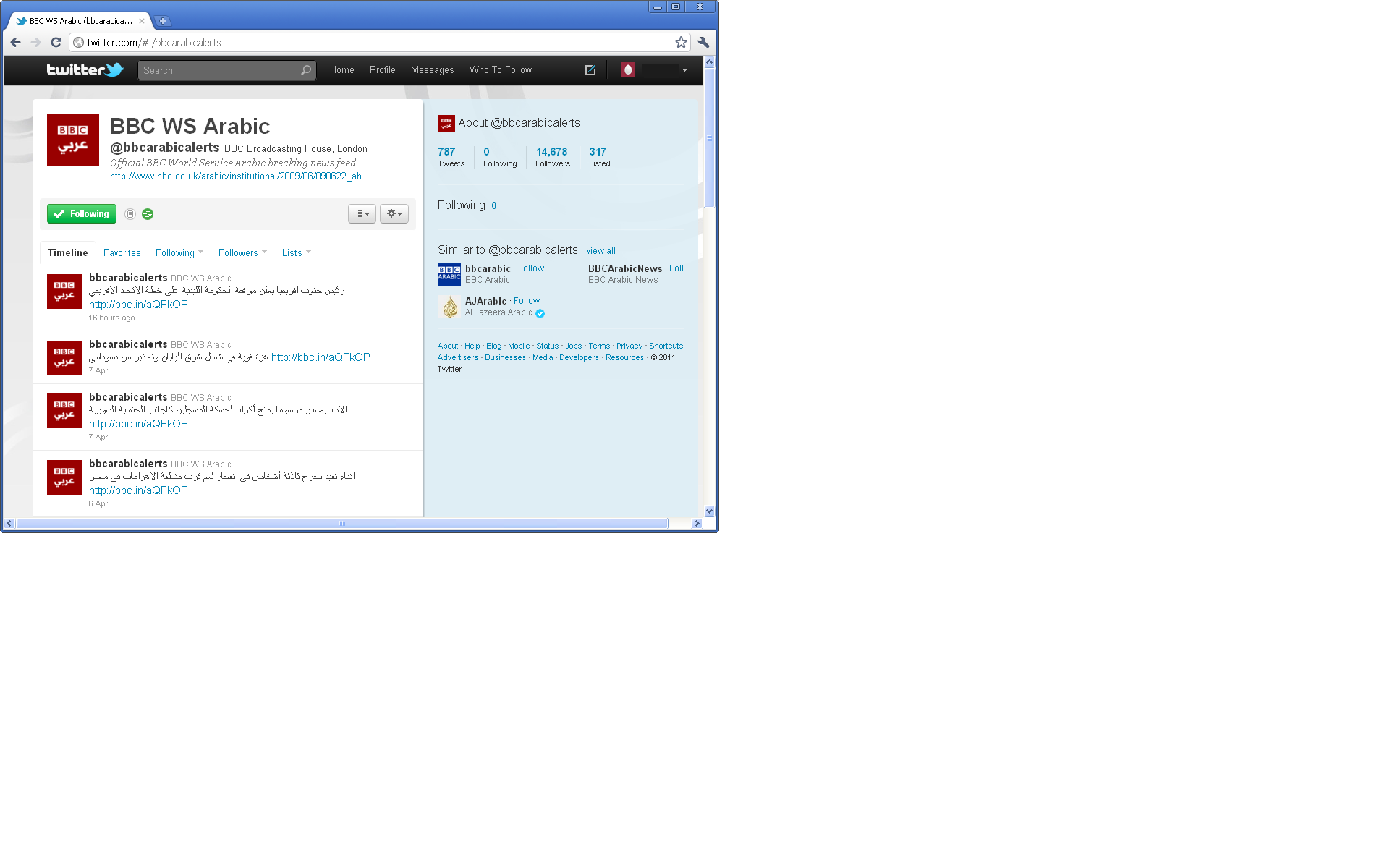Open the link in the 16 hours ago tweet
The width and height of the screenshot is (1392, 868).
(x=138, y=305)
